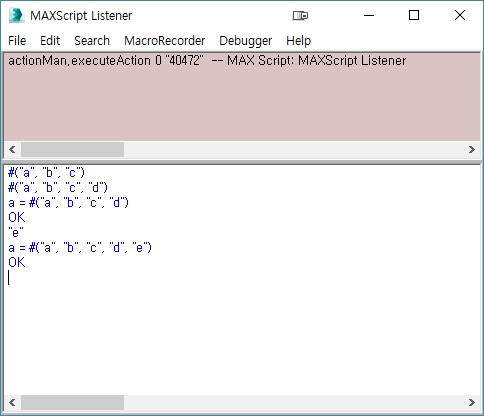Open the MacroRecorder menu
Viewport: 484px width, 416px height.
[x=165, y=41]
